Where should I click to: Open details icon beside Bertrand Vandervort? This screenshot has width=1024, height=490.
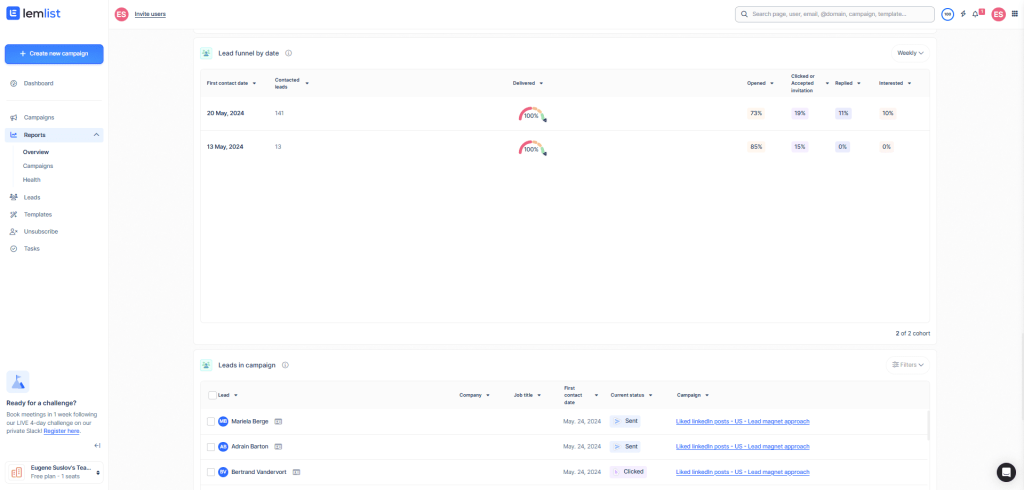(296, 472)
